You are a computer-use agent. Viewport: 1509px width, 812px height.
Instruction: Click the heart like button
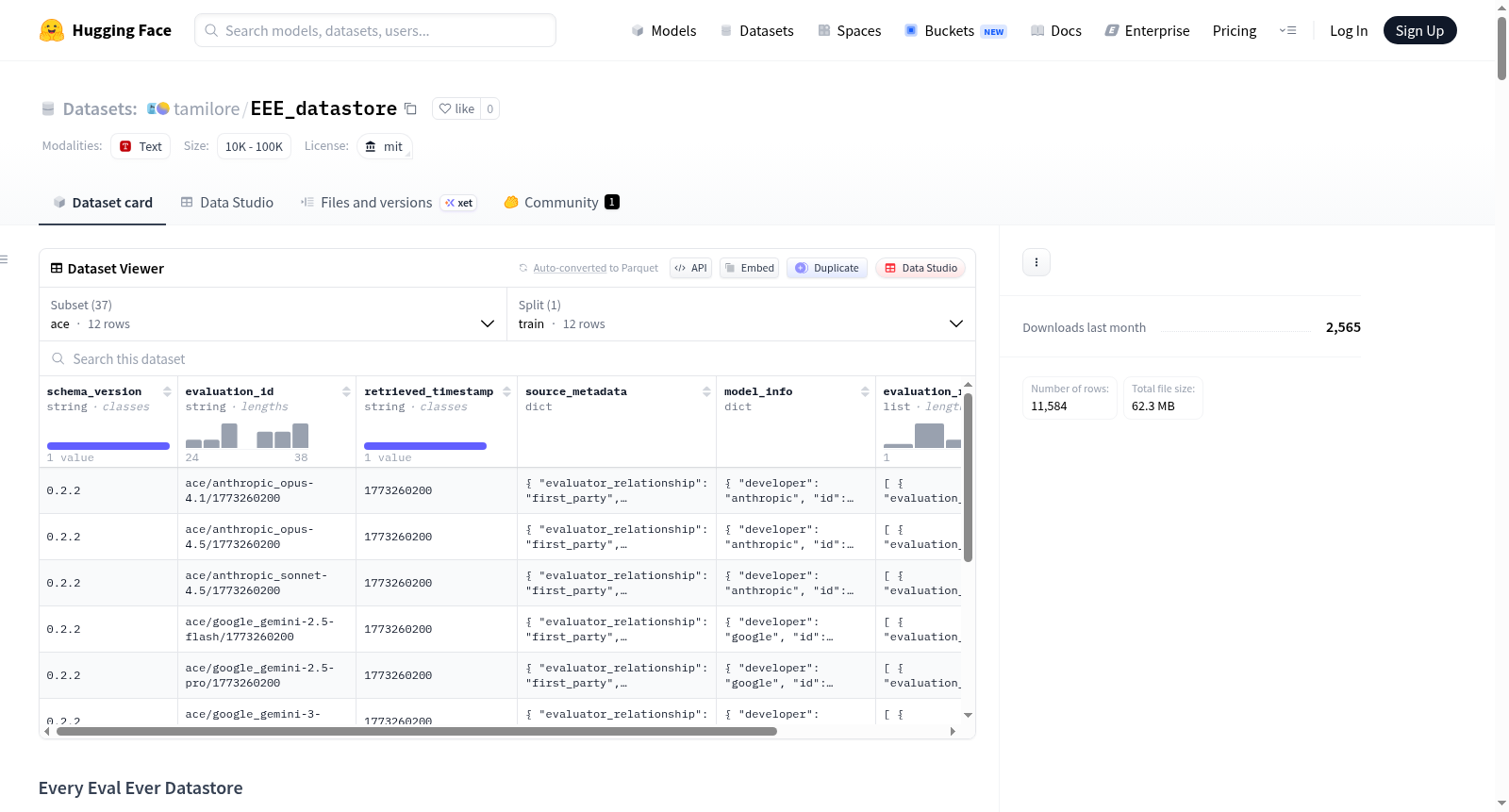456,108
